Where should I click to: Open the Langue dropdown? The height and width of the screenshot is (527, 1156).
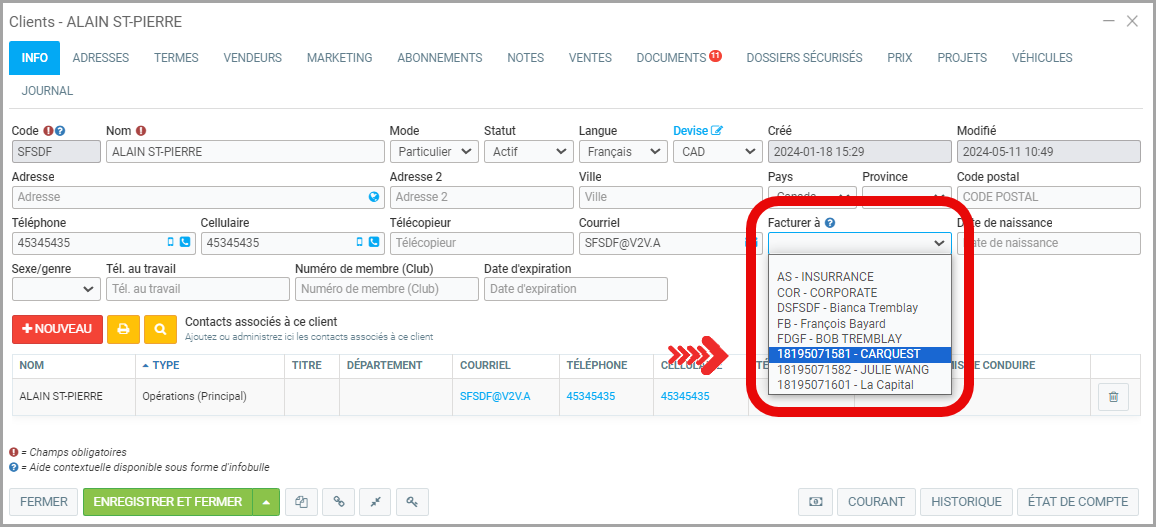(622, 152)
